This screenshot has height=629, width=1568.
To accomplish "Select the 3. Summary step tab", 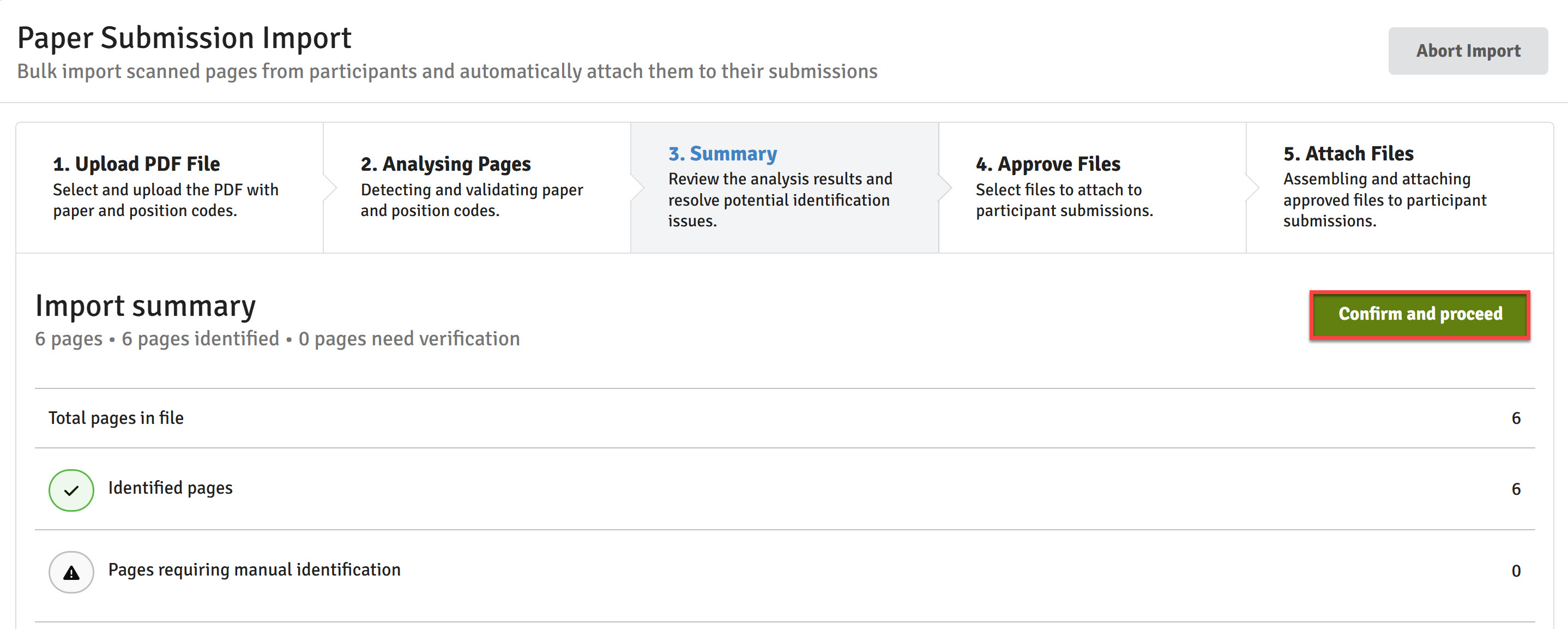I will [785, 187].
